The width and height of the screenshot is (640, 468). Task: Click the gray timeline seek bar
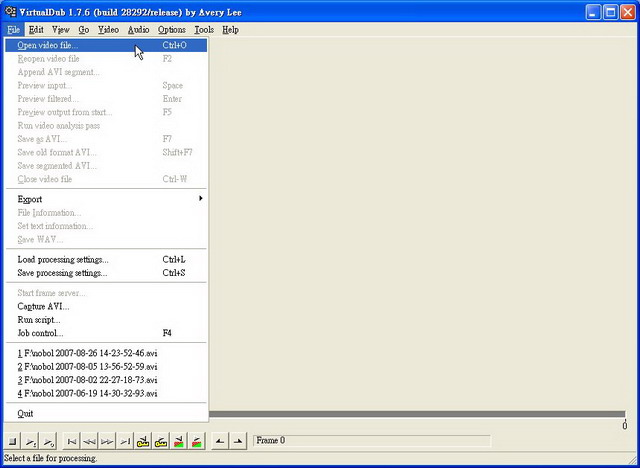pyautogui.click(x=416, y=414)
